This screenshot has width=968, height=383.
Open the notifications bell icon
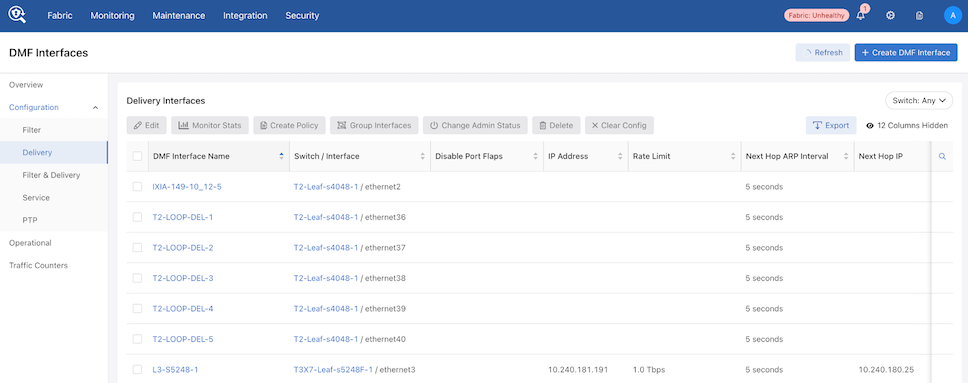coord(861,15)
